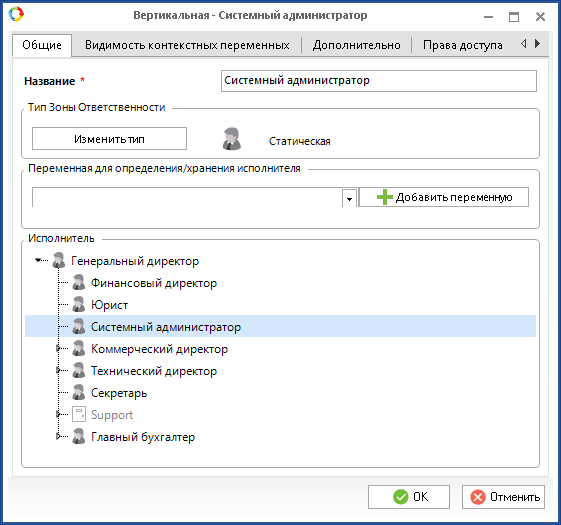The width and height of the screenshot is (561, 525).
Task: Collapse the Генеральный директор tree node
Action: pos(38,260)
